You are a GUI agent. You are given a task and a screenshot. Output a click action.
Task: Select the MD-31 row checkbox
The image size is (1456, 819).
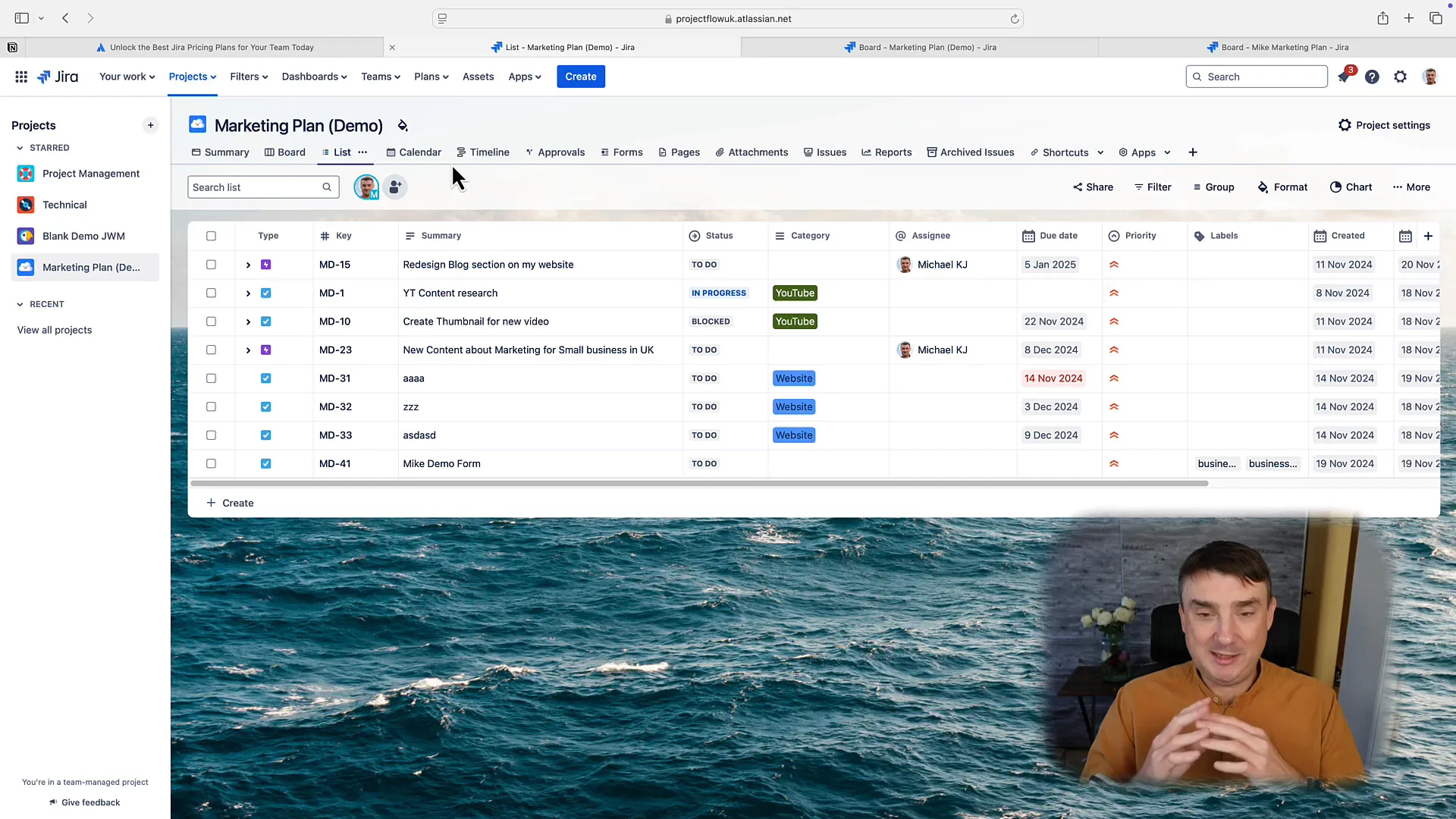pos(211,378)
